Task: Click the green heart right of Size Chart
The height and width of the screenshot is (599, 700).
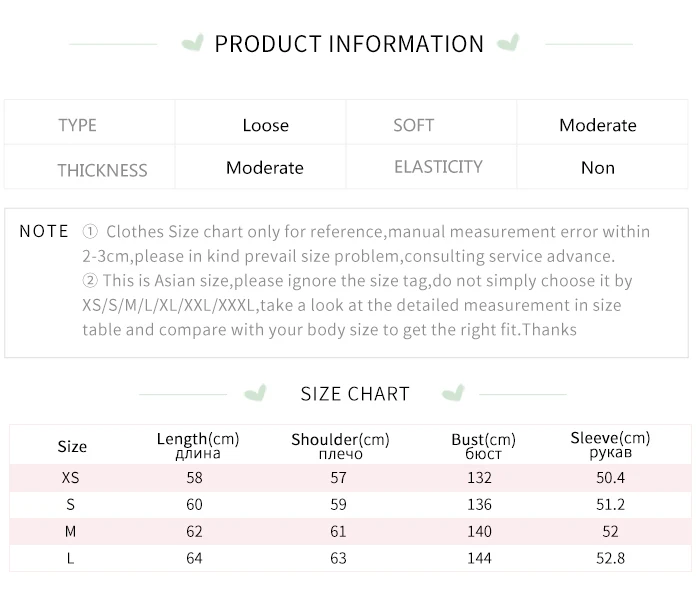Action: [x=453, y=392]
